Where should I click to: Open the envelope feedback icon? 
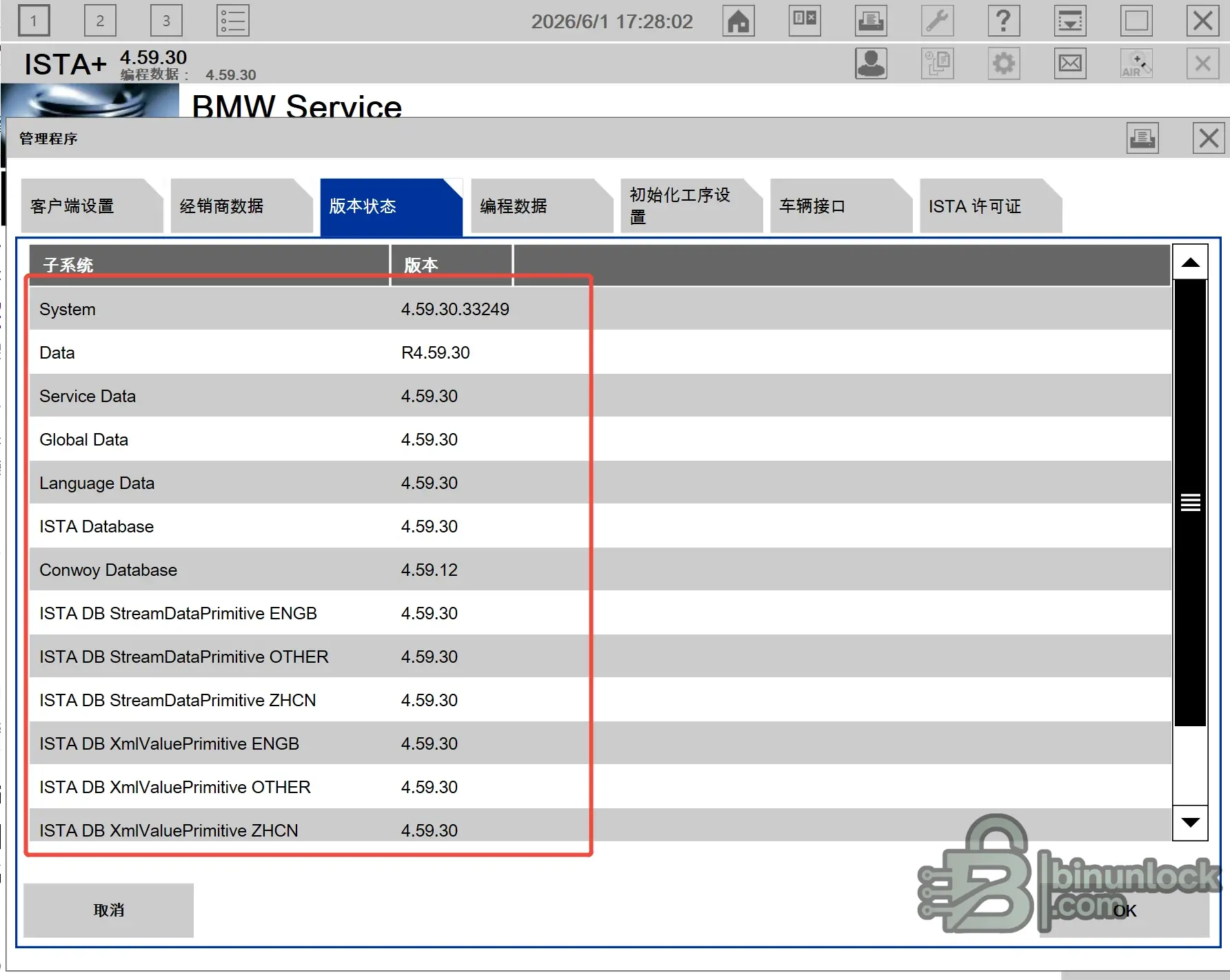click(x=1070, y=63)
